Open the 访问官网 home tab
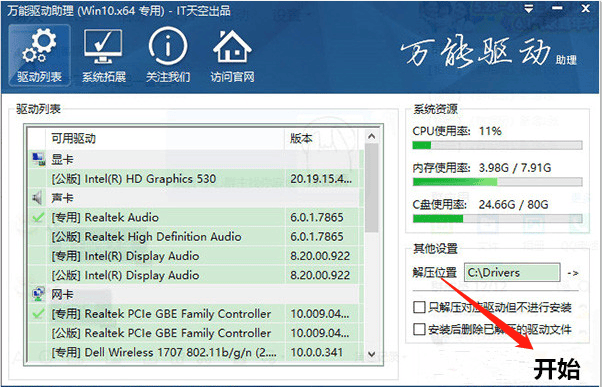The height and width of the screenshot is (387, 602). coord(232,55)
